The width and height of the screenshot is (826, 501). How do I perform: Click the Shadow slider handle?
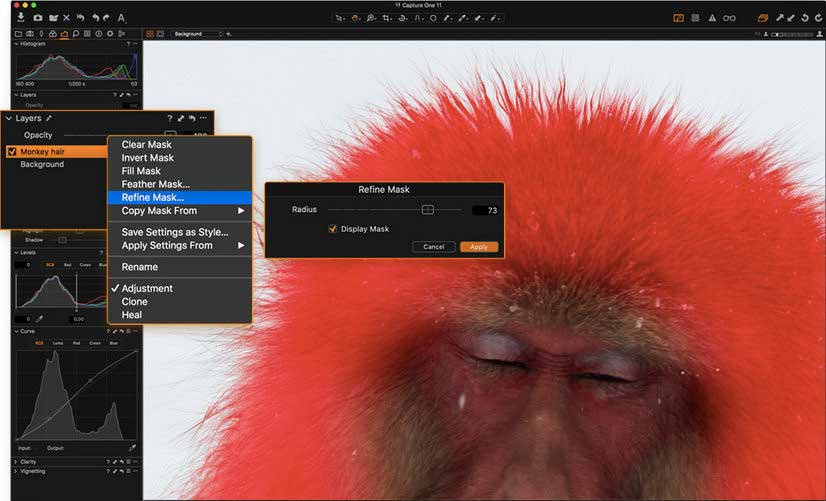tap(62, 240)
